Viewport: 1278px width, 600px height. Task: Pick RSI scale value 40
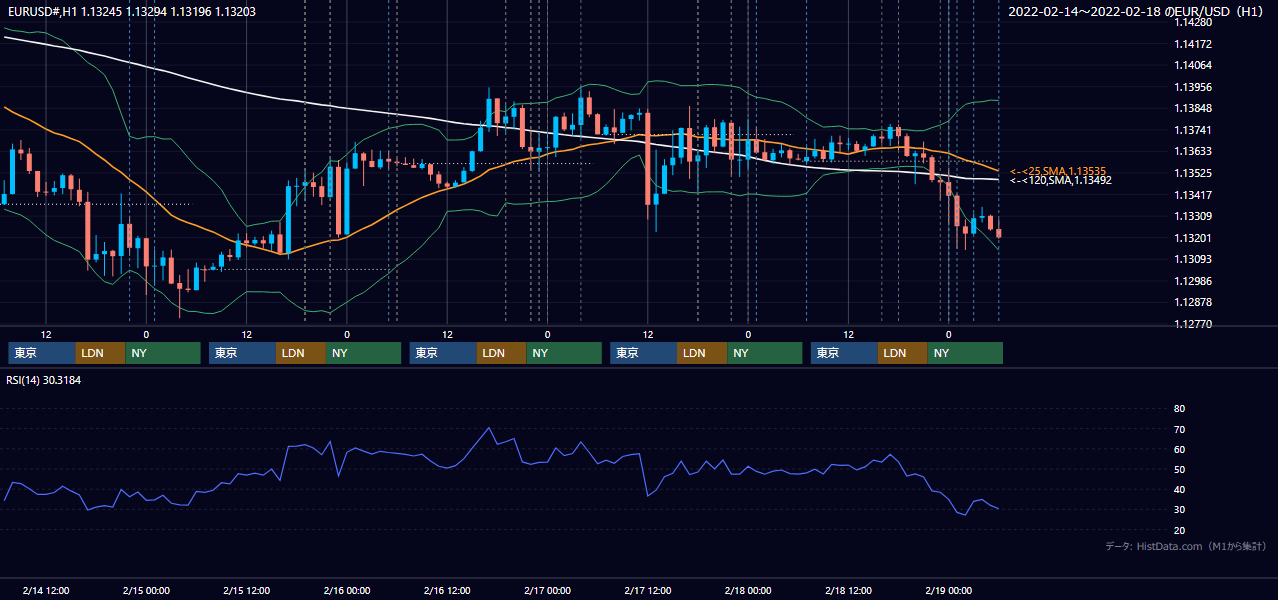(x=1179, y=489)
